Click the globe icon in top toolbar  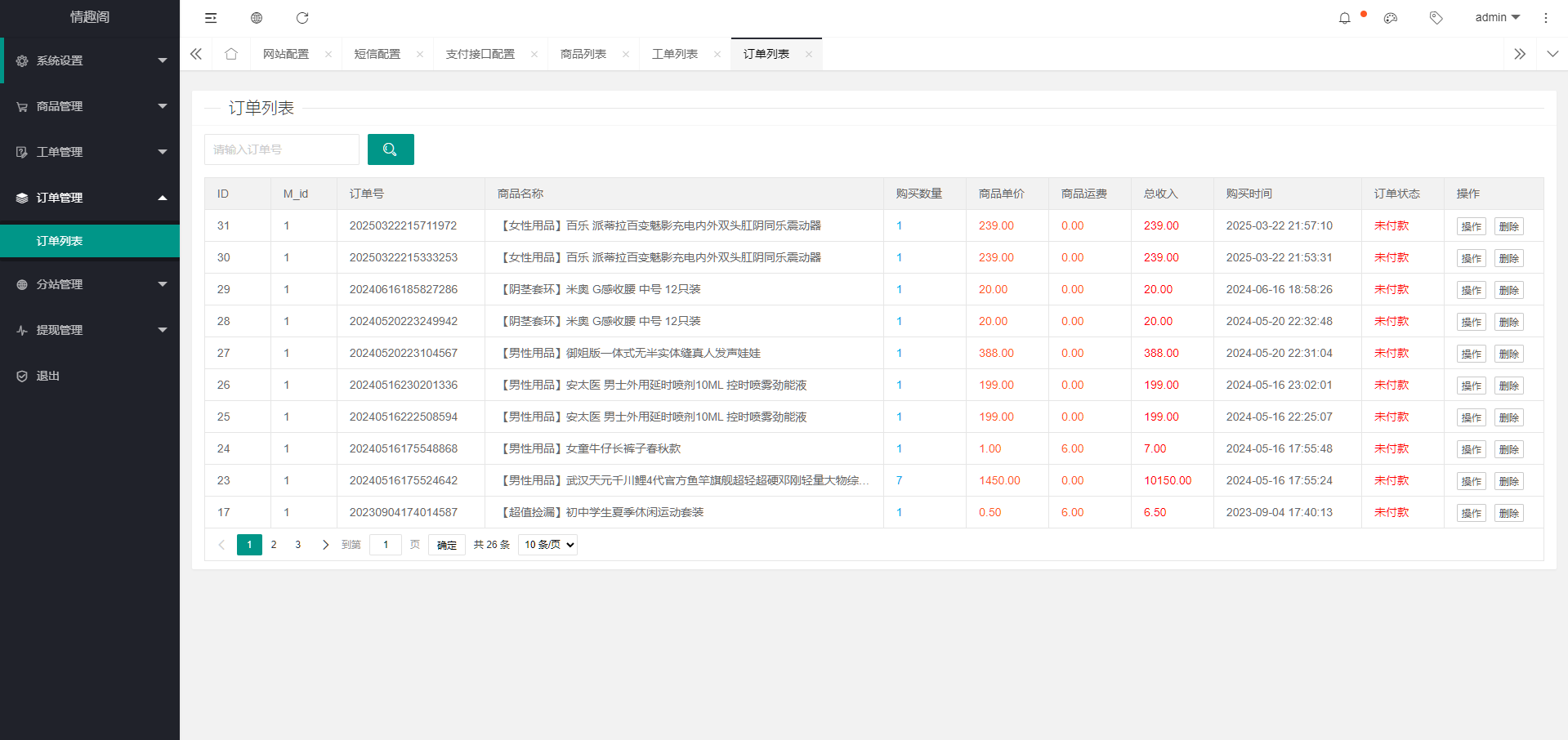tap(257, 18)
